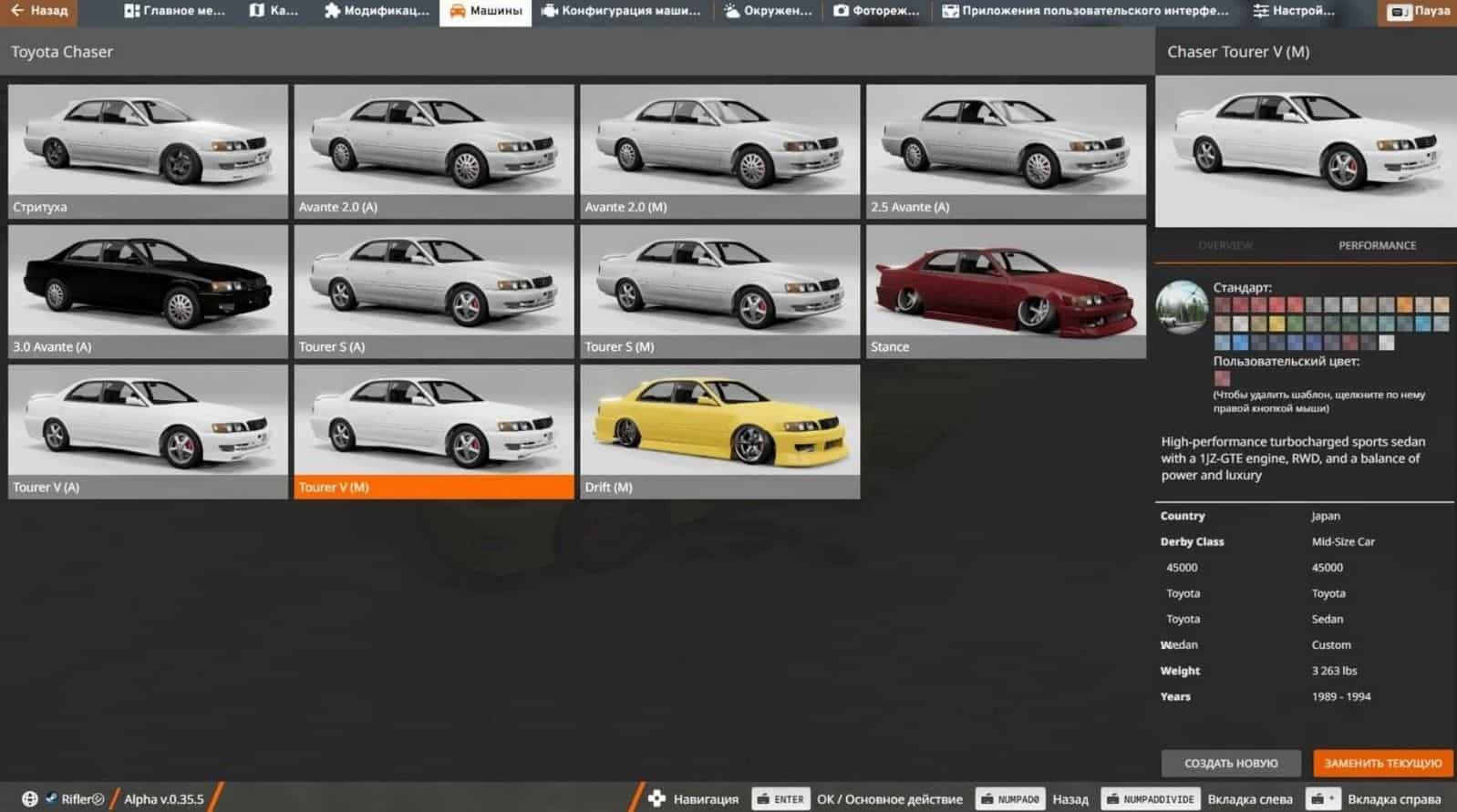Viewport: 1457px width, 812px height.
Task: Click the back arrow icon labeled Назад
Action: click(18, 11)
